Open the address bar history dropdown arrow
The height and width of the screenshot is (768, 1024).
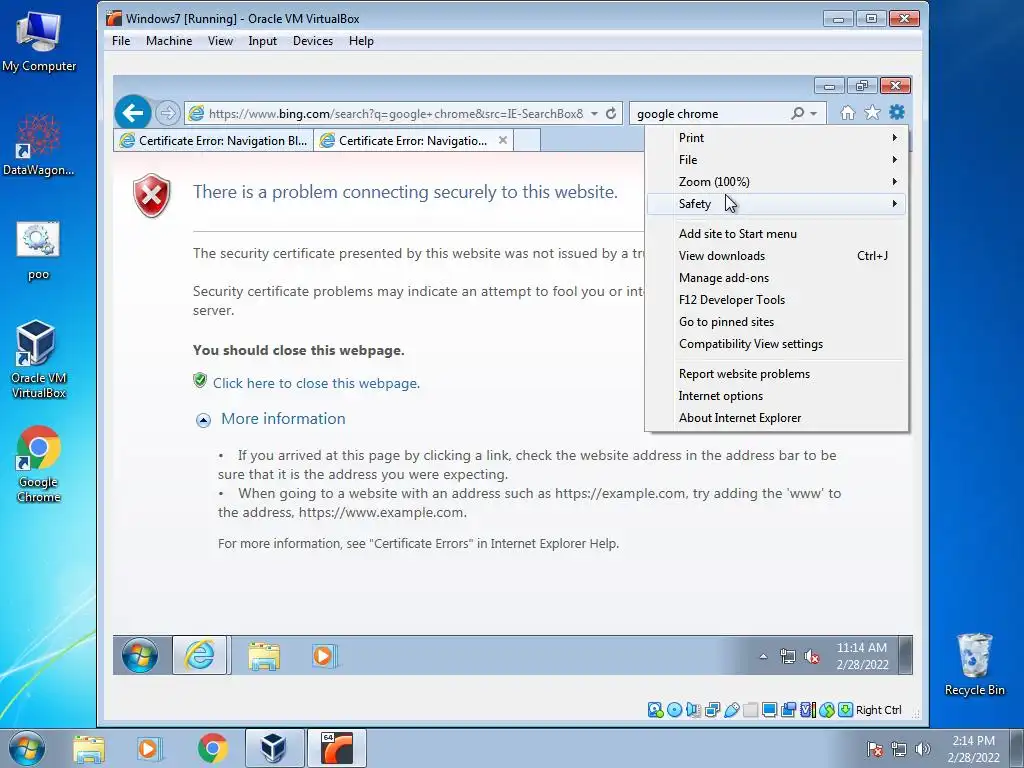point(594,114)
